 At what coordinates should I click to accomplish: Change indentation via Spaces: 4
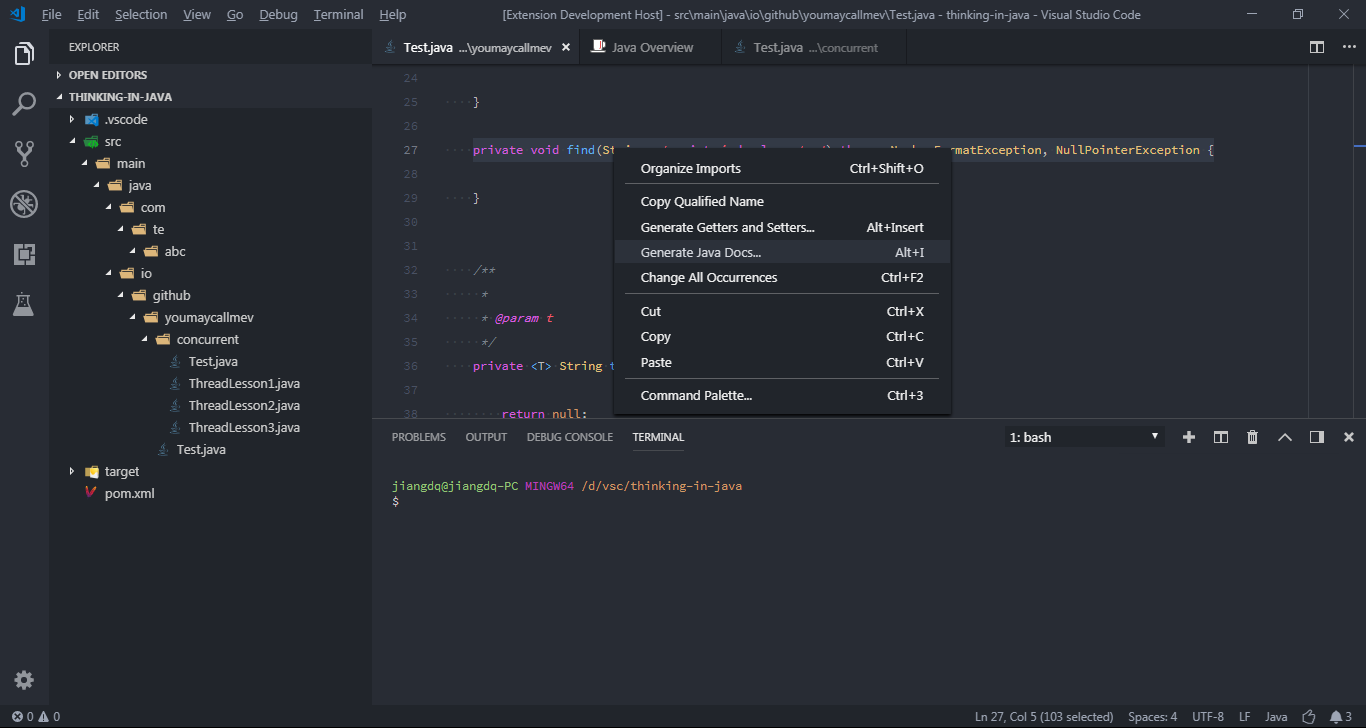(x=1152, y=717)
